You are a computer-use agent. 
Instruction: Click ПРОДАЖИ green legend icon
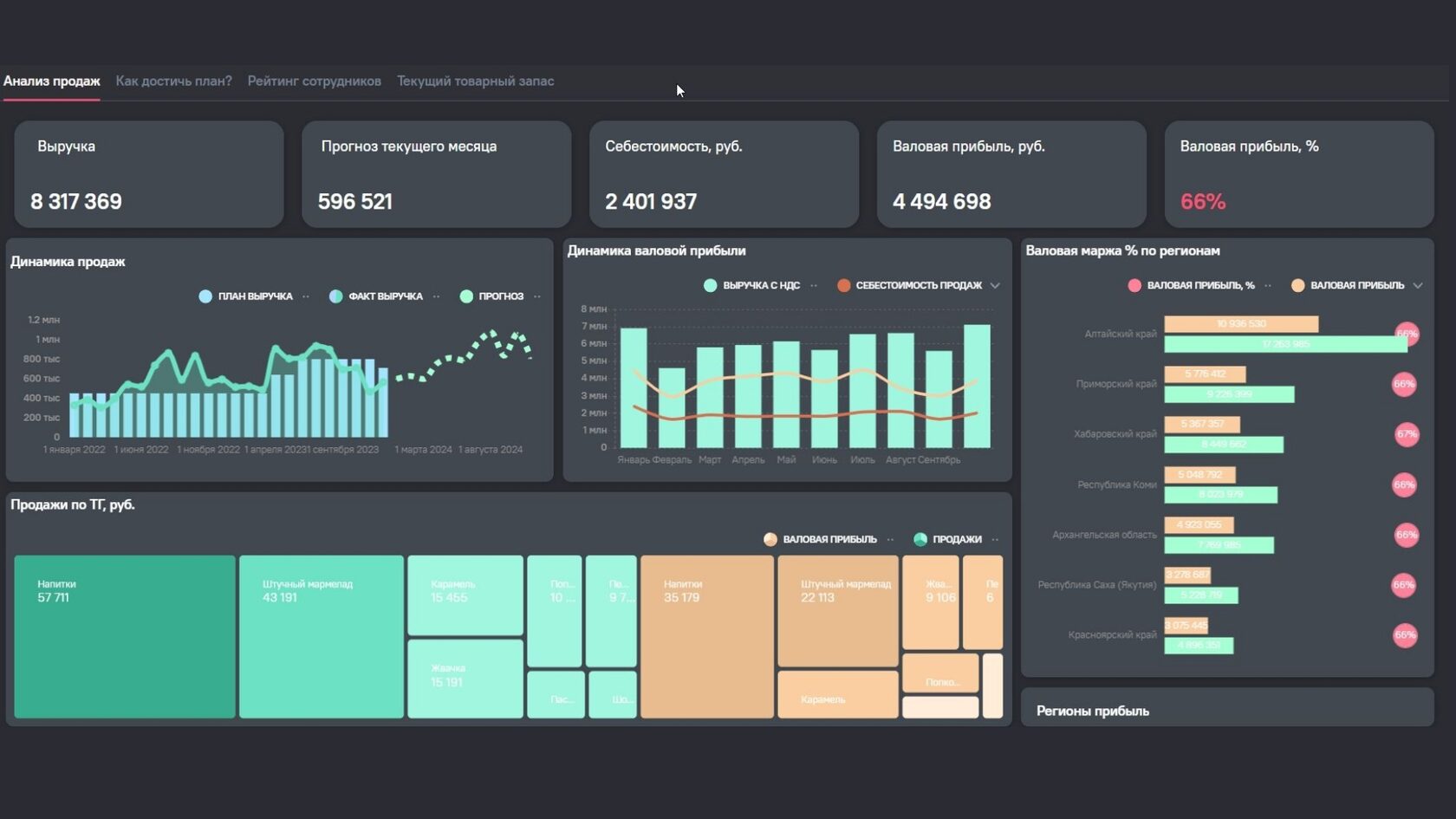(x=920, y=539)
